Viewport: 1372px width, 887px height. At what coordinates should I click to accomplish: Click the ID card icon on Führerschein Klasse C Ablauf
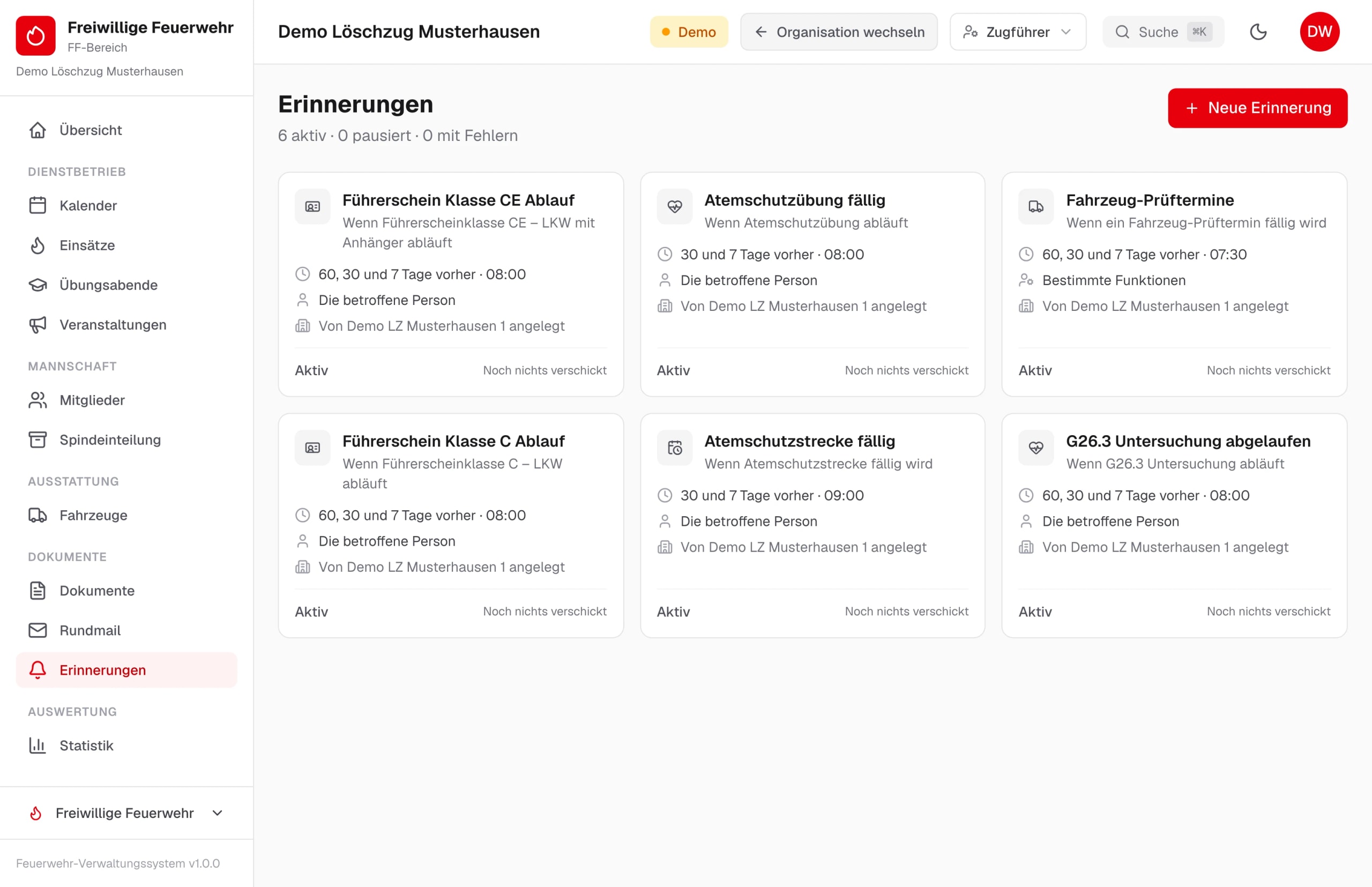click(313, 448)
